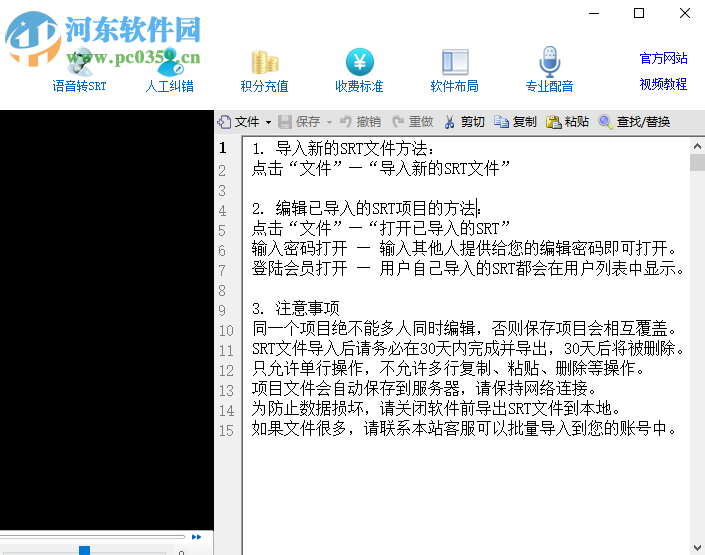Click line number 8 in gutter
Image resolution: width=705 pixels, height=555 pixels.
(222, 291)
